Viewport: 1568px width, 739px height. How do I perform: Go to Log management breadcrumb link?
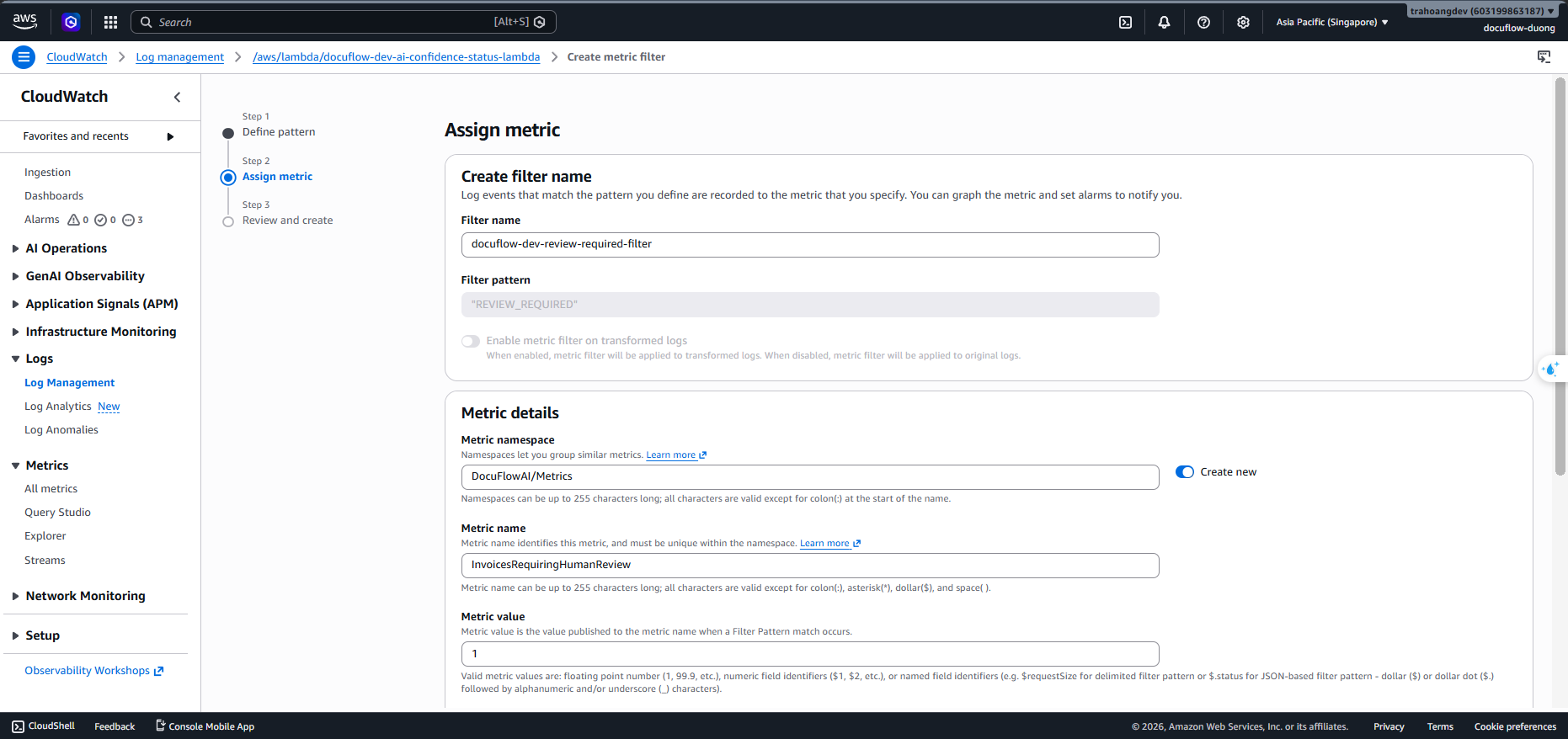pyautogui.click(x=180, y=57)
